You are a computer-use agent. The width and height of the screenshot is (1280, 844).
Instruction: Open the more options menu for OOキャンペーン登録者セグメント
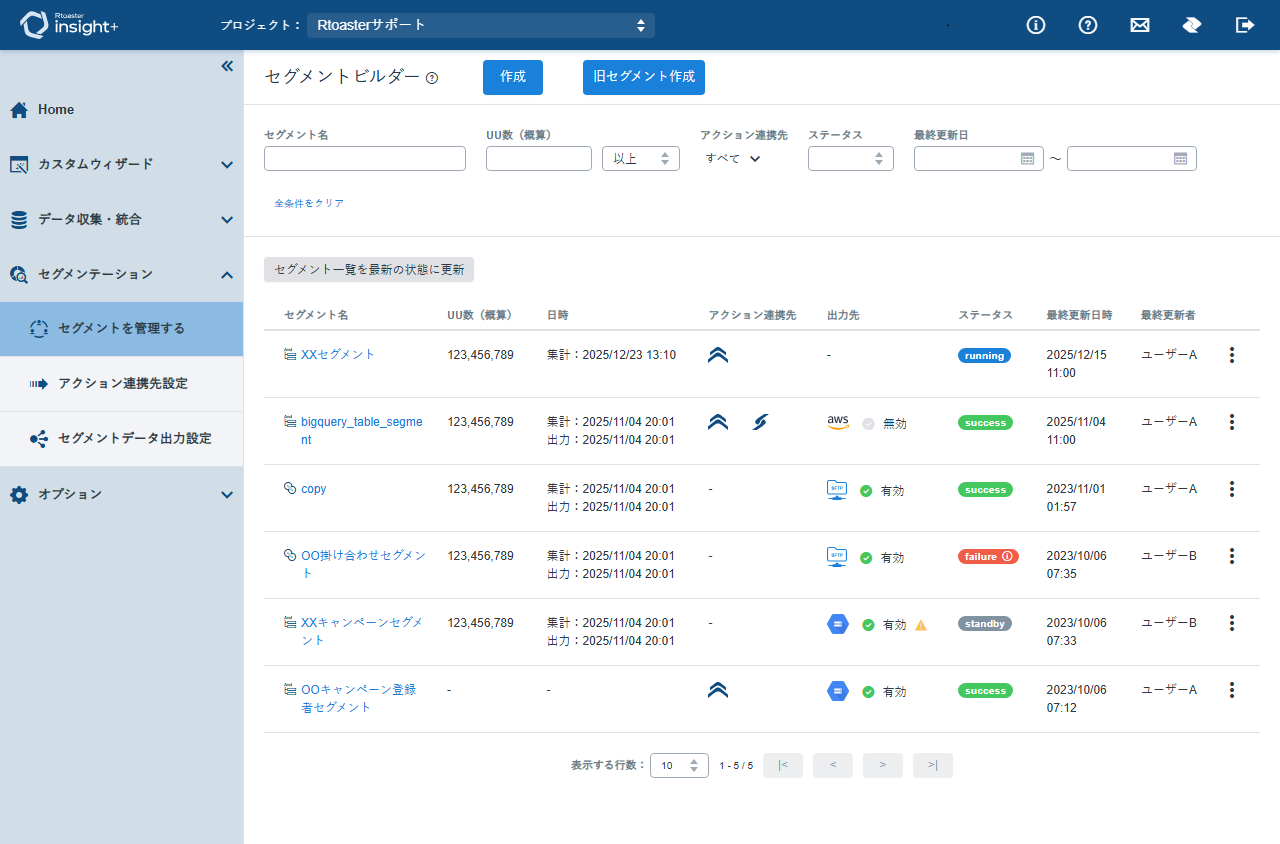tap(1232, 690)
